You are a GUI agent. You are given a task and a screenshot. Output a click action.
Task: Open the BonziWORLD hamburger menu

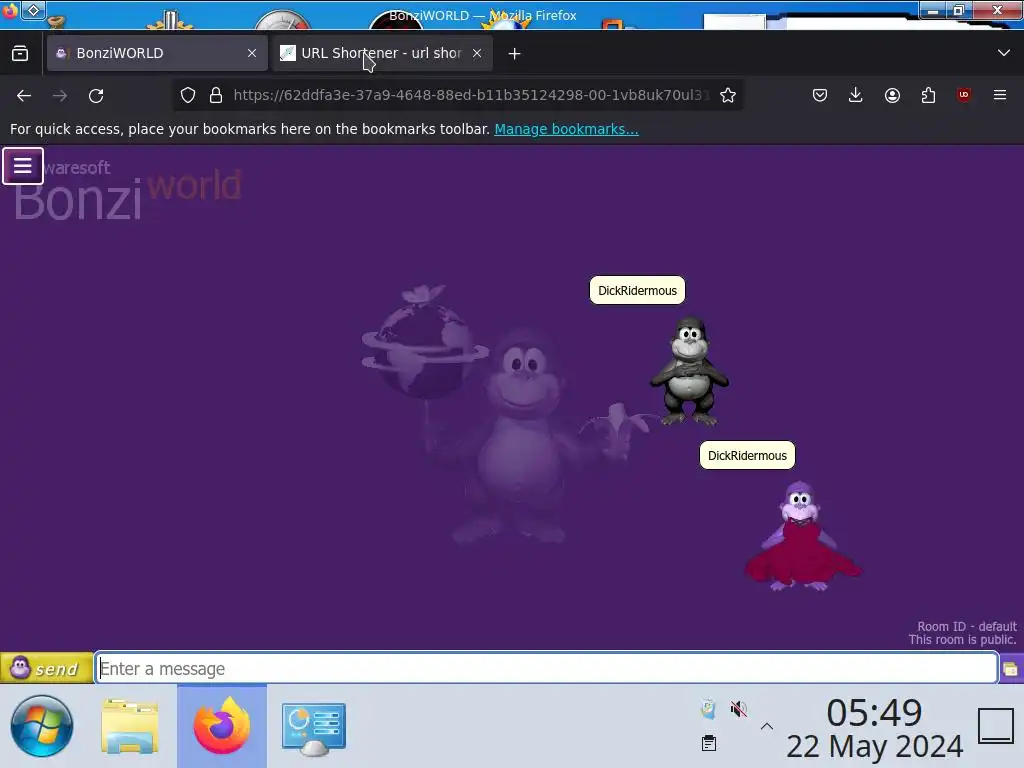(23, 166)
